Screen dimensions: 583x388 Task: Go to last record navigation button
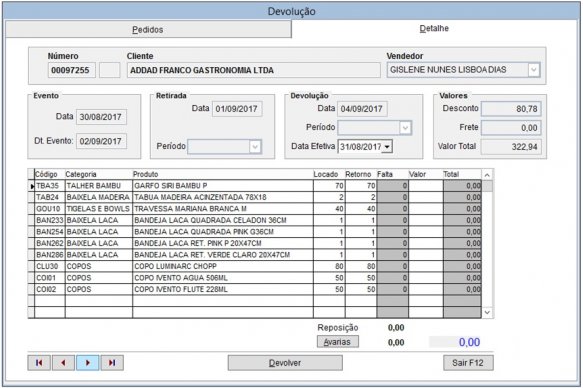pos(112,363)
